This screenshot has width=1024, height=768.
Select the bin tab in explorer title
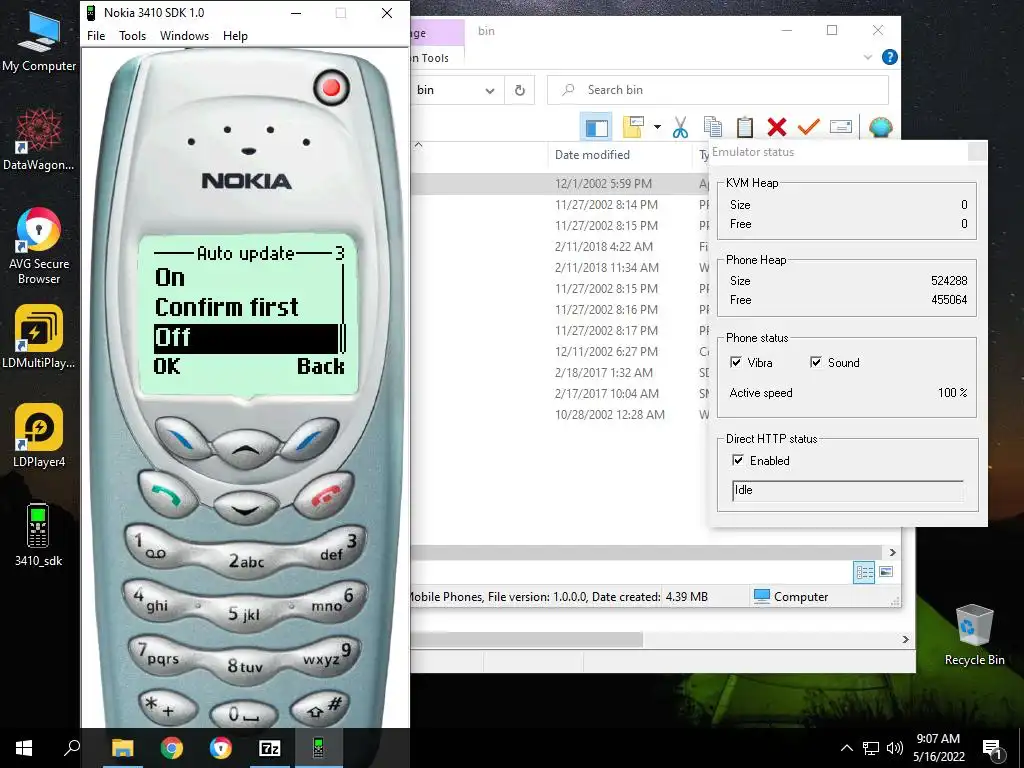click(487, 31)
